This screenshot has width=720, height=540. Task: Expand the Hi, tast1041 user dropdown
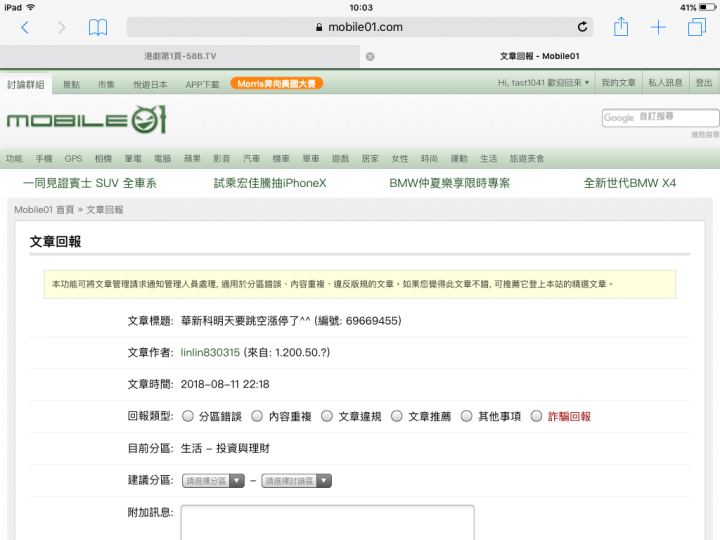pos(543,83)
